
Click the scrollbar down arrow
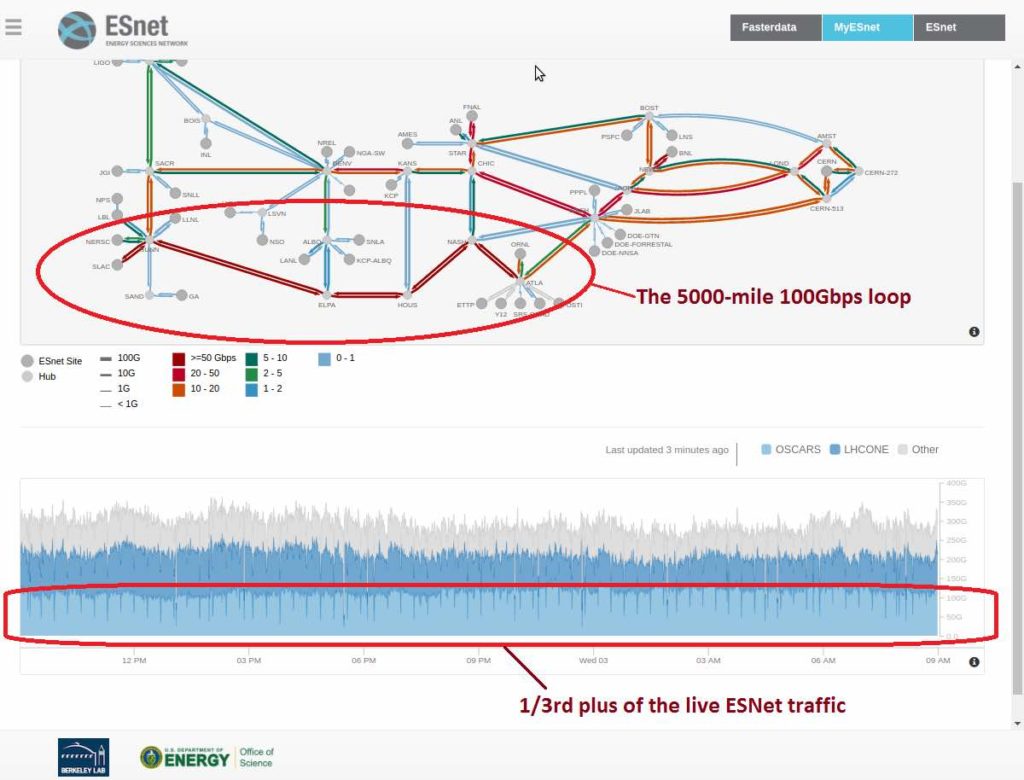coord(1017,723)
